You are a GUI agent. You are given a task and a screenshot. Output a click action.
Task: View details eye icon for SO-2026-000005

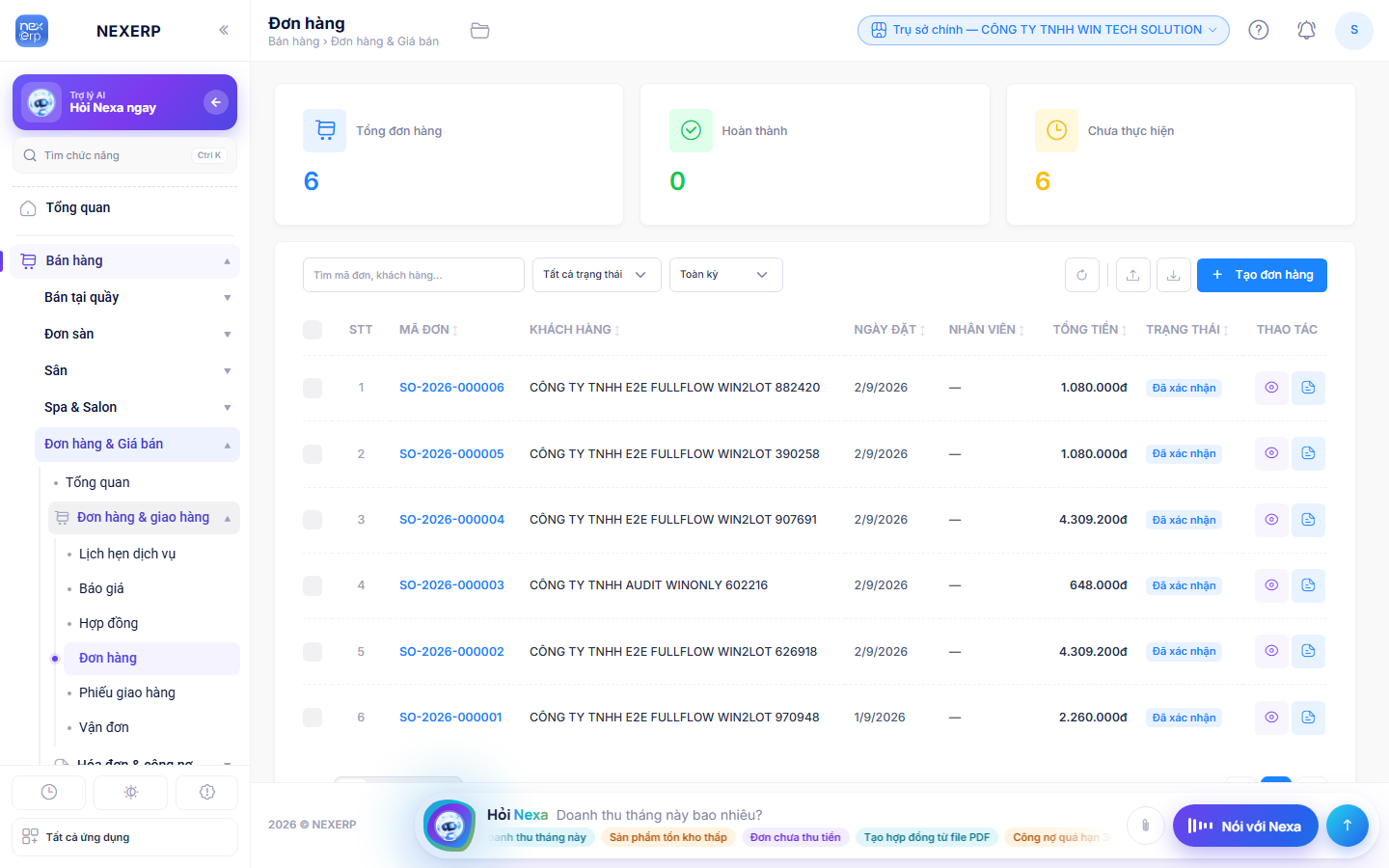point(1272,453)
